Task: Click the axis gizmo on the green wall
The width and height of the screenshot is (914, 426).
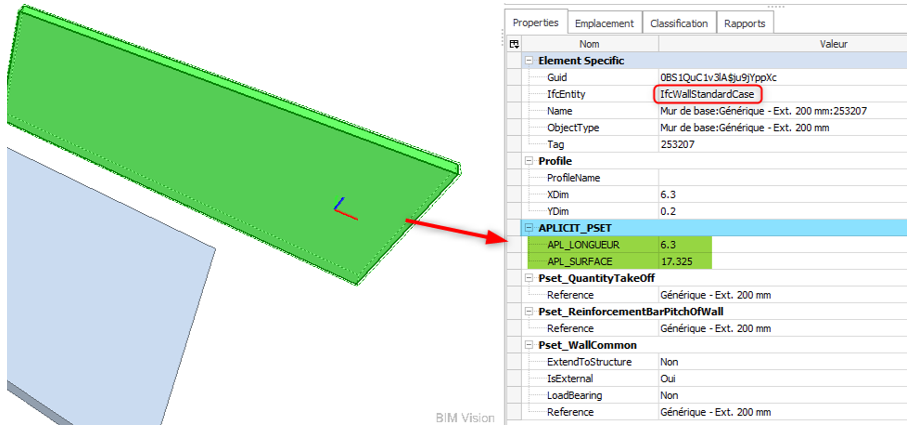Action: [x=344, y=208]
